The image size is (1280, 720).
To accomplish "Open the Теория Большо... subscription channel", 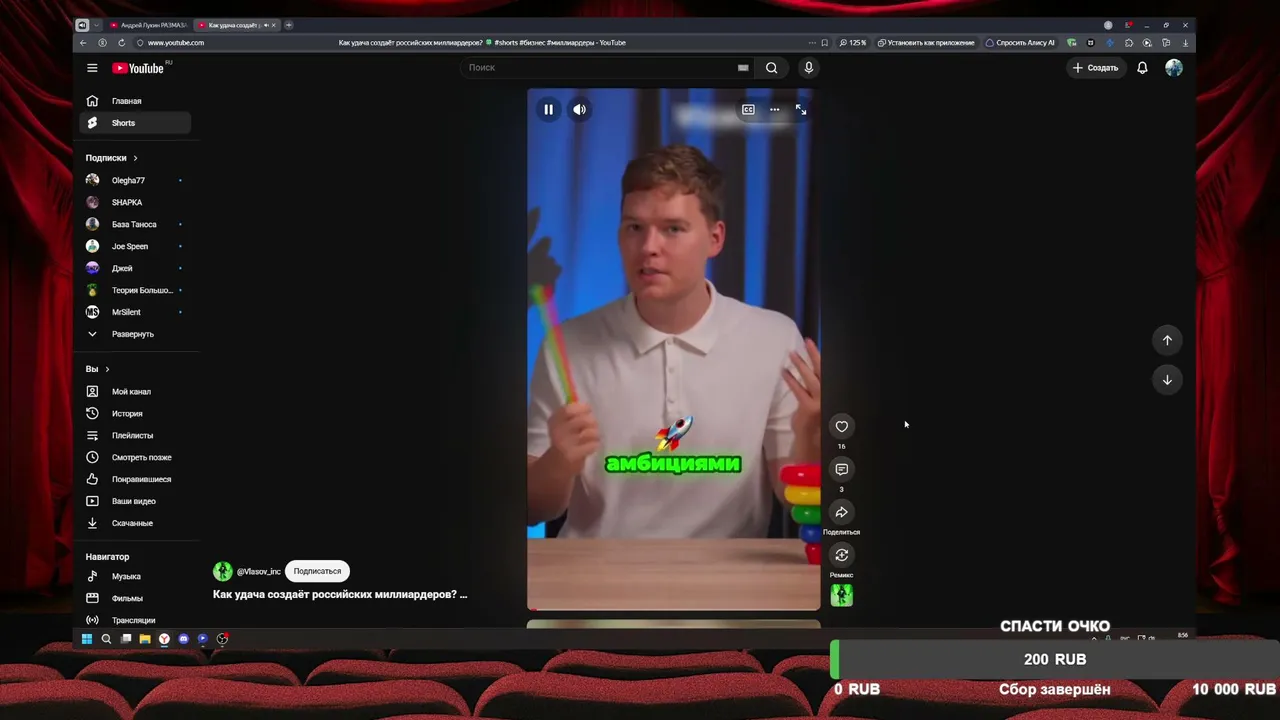I will (x=136, y=291).
